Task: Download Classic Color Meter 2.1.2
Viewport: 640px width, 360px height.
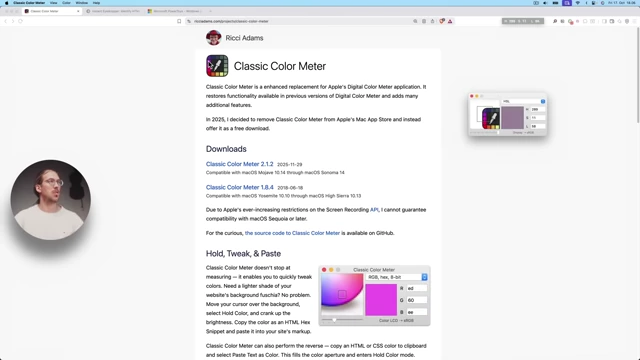Action: coord(240,164)
